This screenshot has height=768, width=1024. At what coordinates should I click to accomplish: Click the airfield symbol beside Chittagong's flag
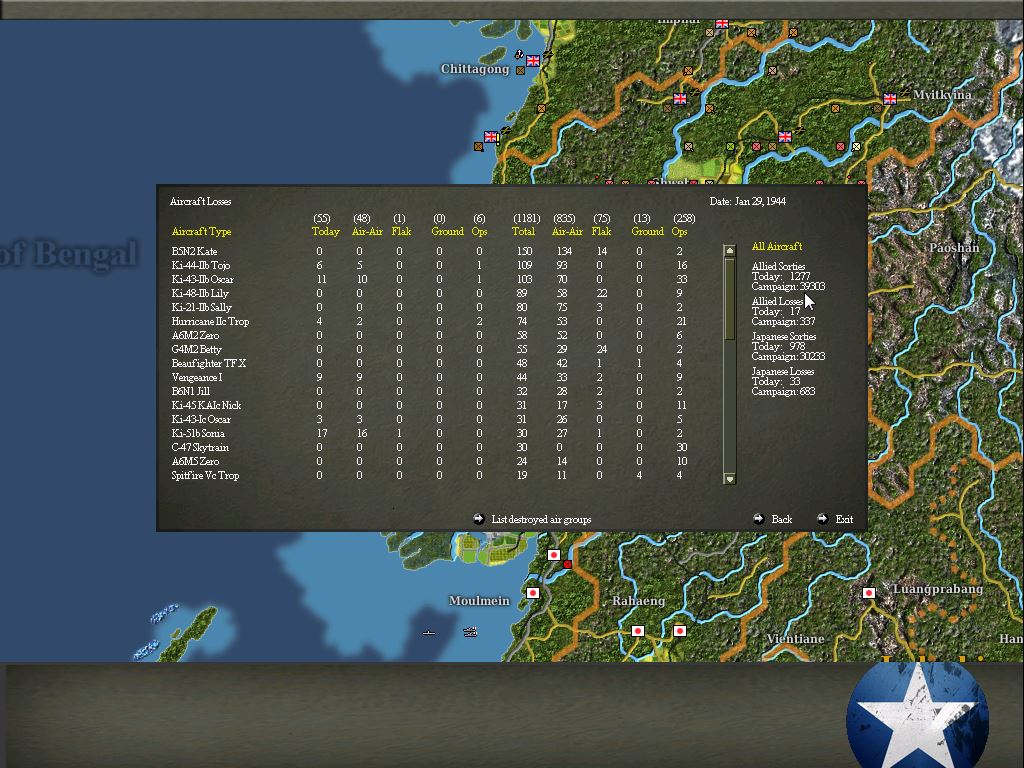pos(547,55)
